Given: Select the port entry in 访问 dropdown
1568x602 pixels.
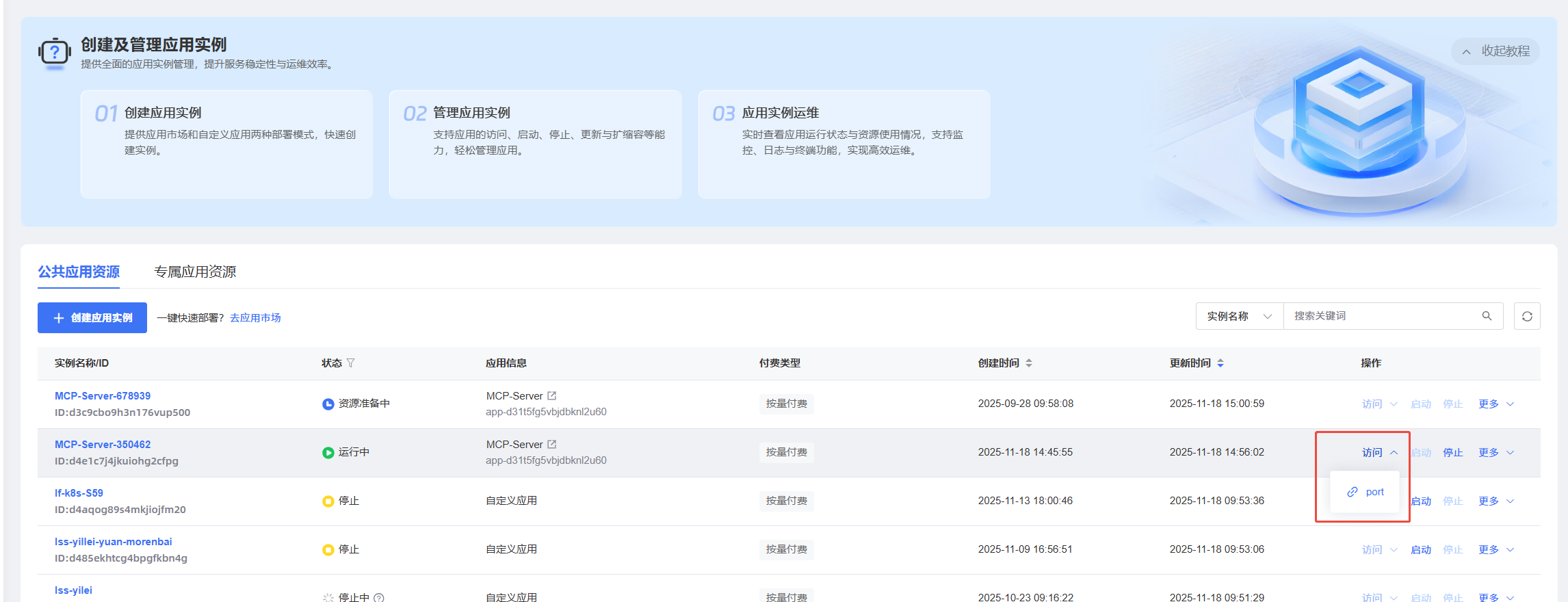Looking at the screenshot, I should (1366, 492).
